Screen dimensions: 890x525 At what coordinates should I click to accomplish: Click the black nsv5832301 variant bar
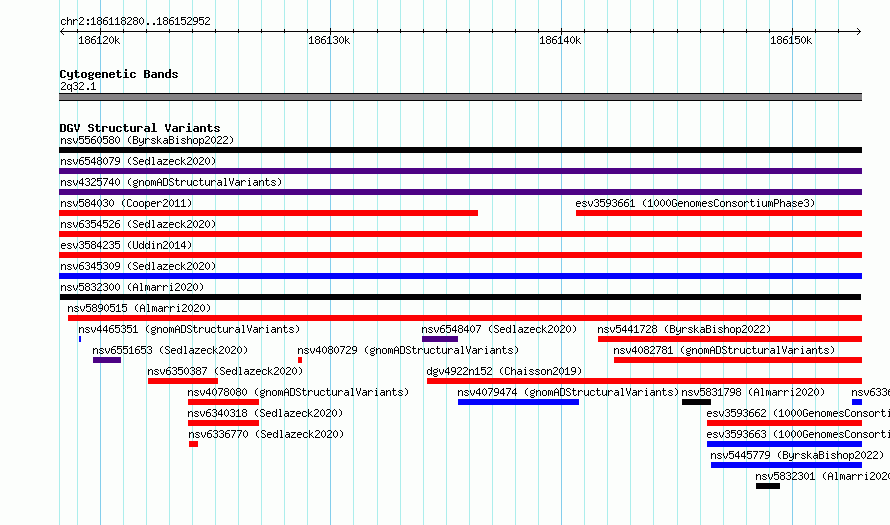[x=768, y=486]
